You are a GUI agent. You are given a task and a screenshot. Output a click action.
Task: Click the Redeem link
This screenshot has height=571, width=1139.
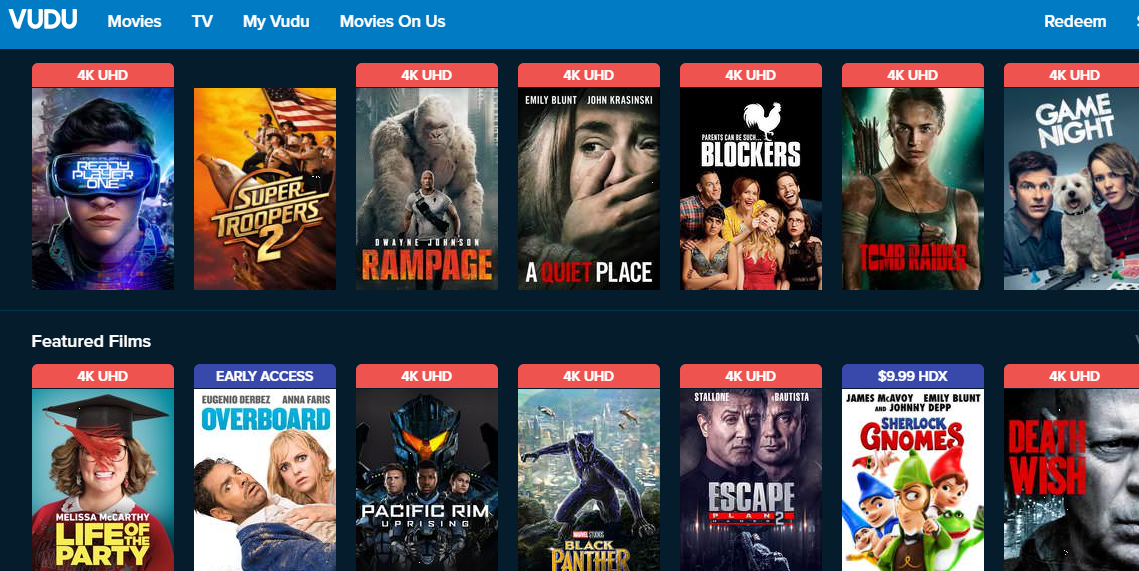(x=1075, y=22)
